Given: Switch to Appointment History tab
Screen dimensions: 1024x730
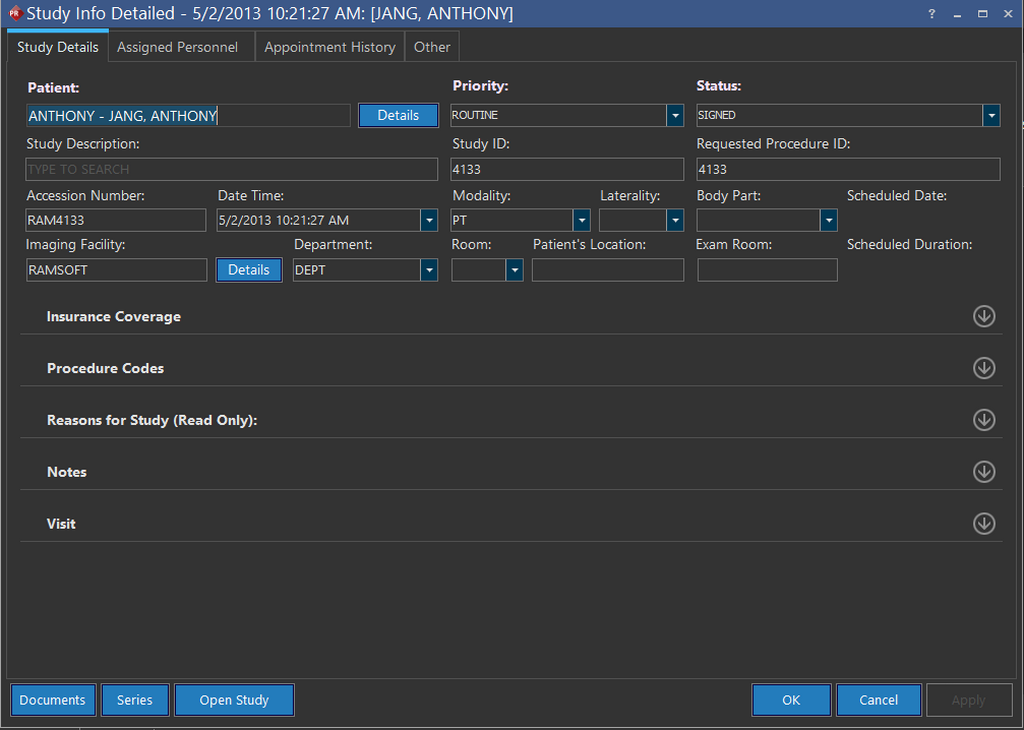Looking at the screenshot, I should click(x=330, y=47).
